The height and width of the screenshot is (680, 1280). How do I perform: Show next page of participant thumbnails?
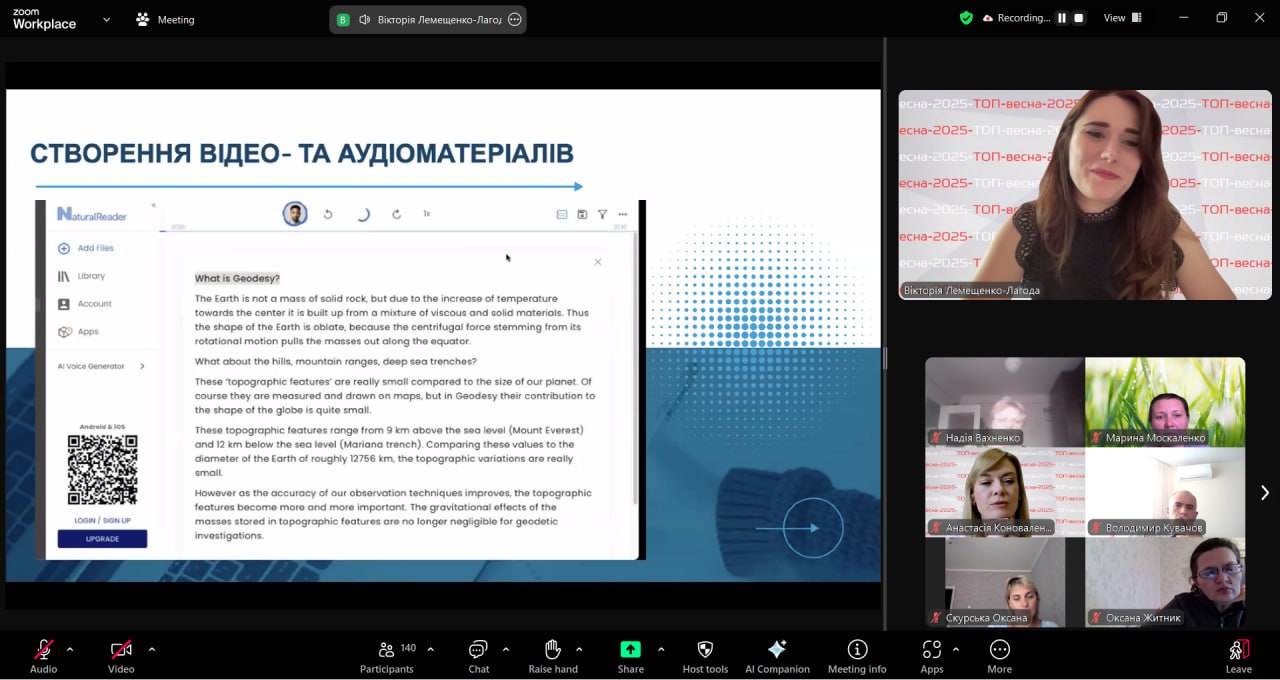coord(1264,492)
